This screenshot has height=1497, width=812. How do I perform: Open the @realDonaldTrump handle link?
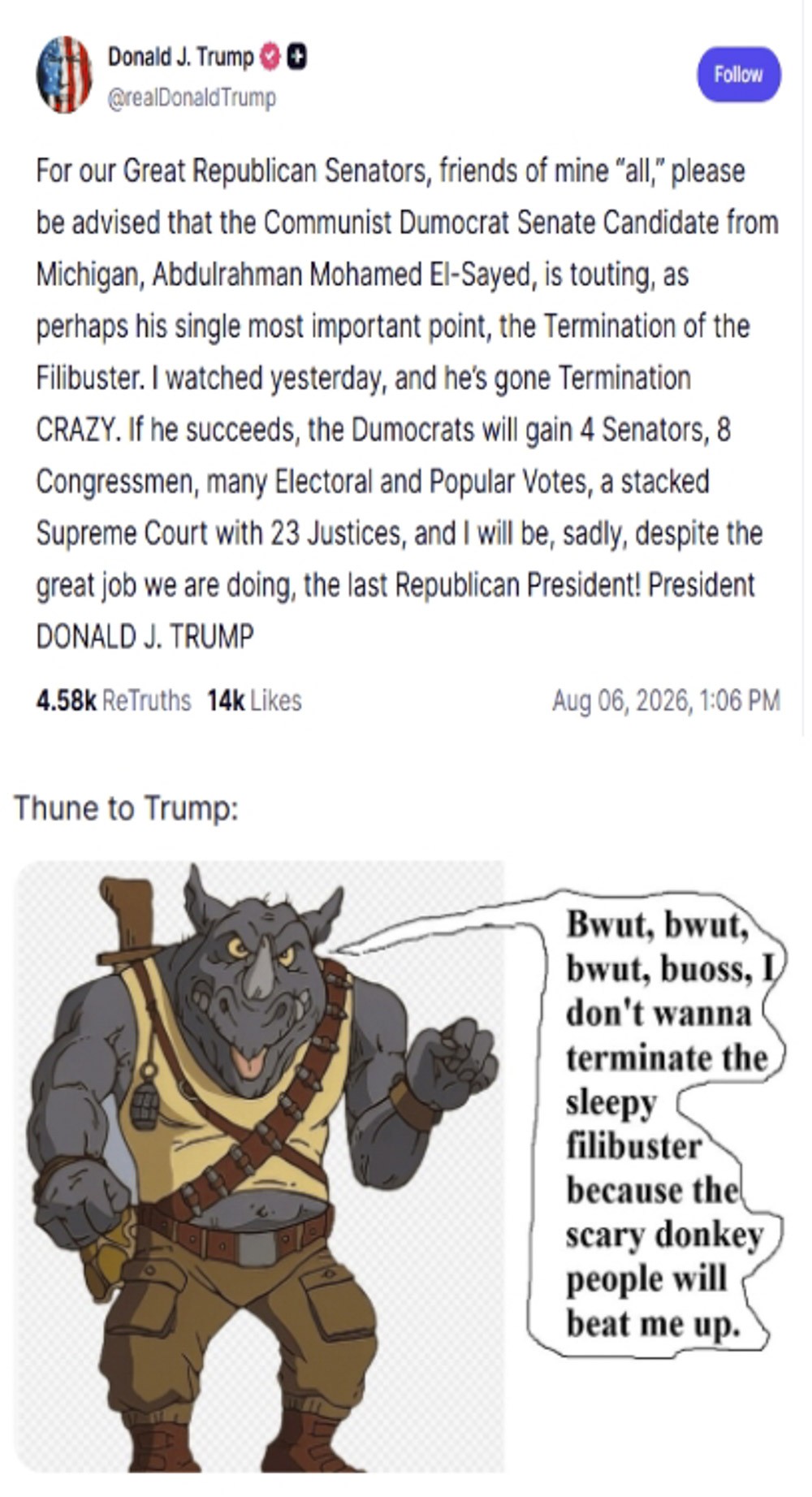click(192, 97)
